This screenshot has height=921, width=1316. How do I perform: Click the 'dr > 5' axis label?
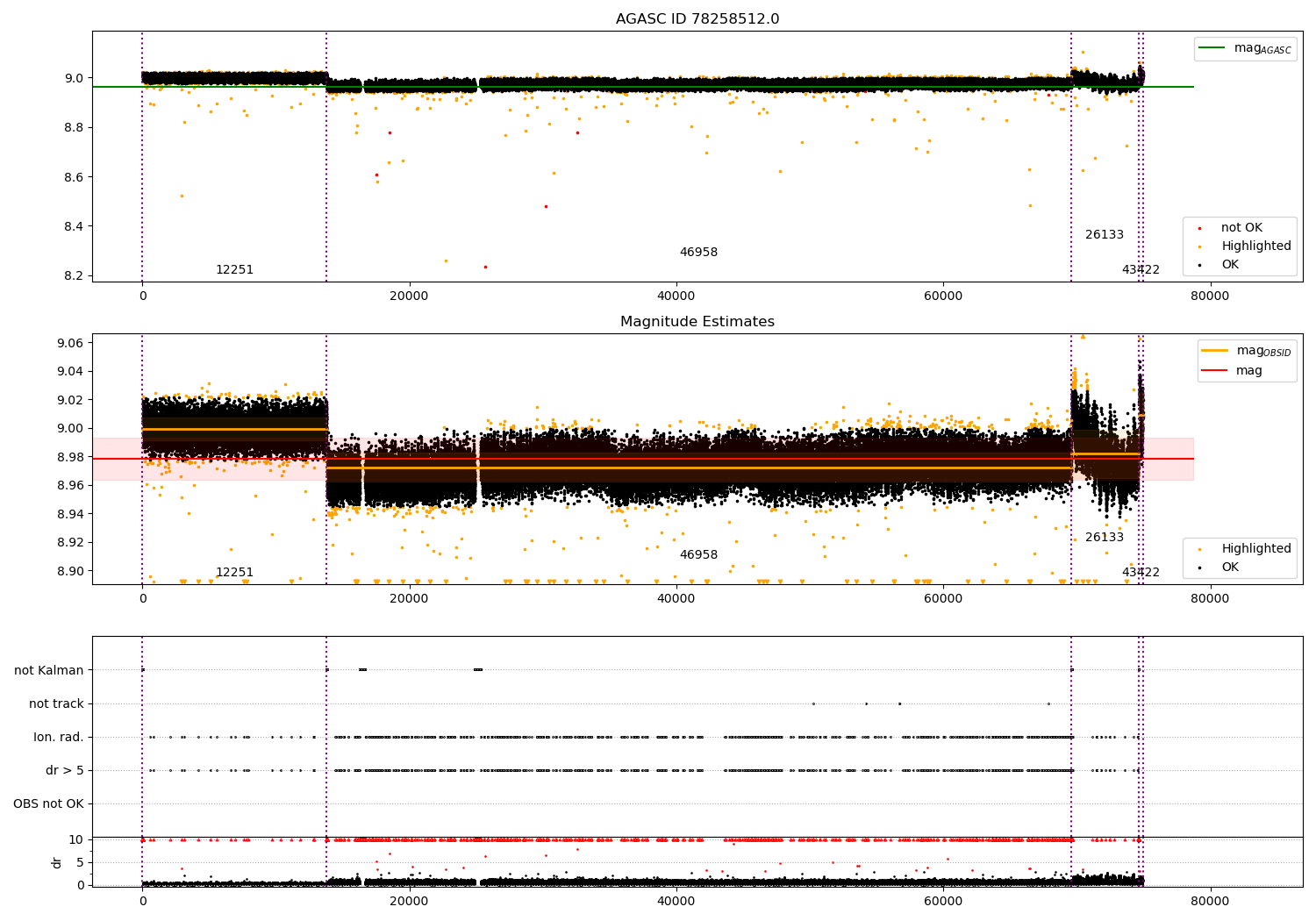[x=65, y=770]
